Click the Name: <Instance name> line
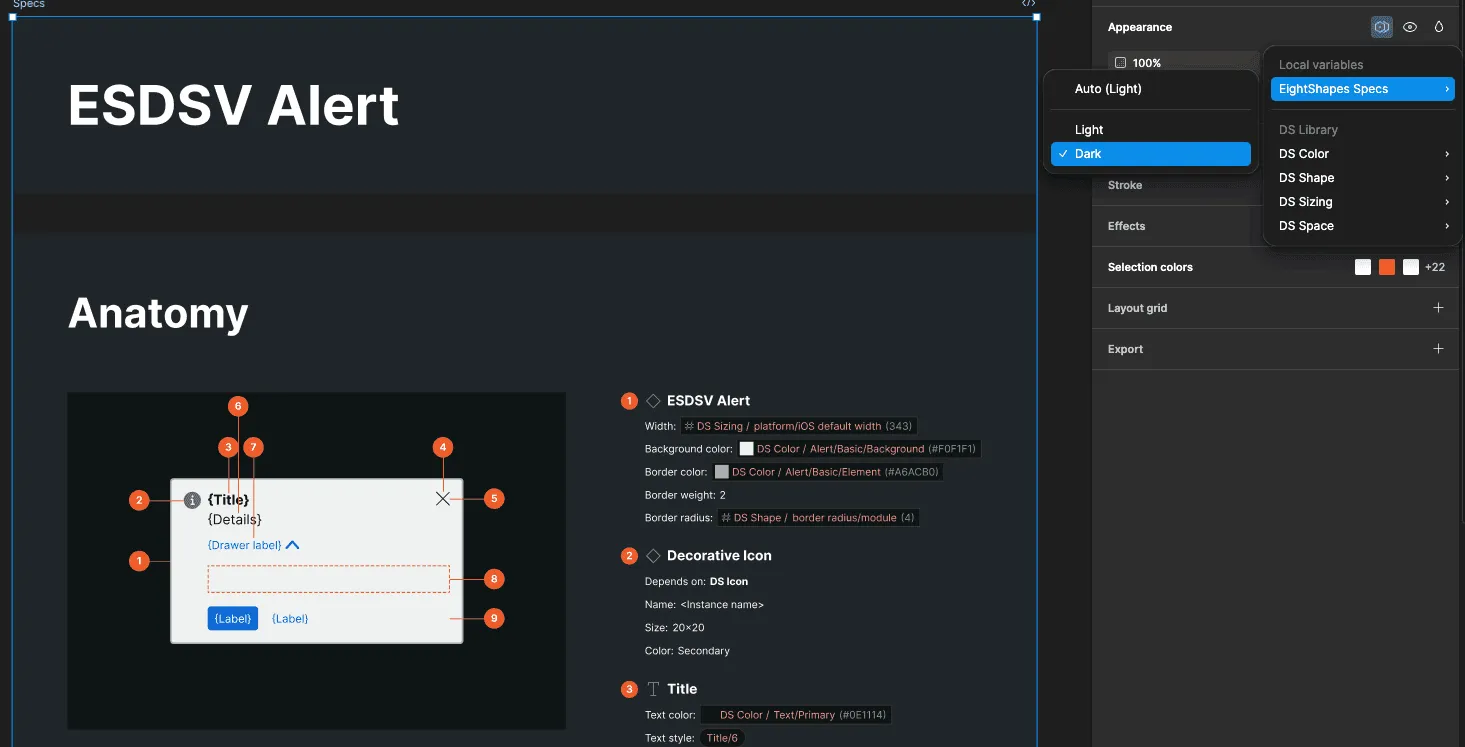1465x747 pixels. click(704, 605)
